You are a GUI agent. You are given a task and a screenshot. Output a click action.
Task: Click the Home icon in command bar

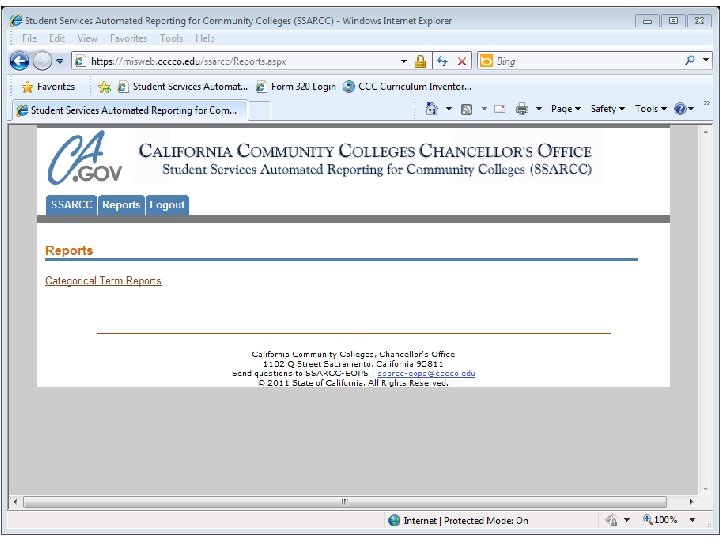click(x=432, y=109)
